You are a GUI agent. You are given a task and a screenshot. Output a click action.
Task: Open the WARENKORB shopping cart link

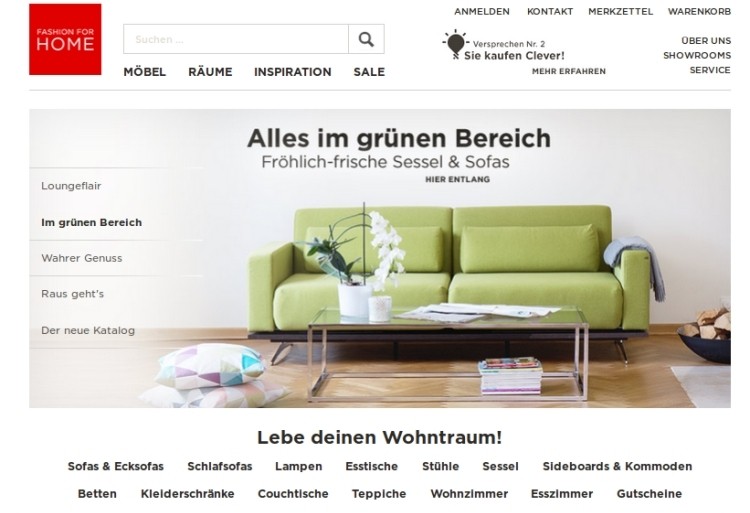click(x=699, y=11)
